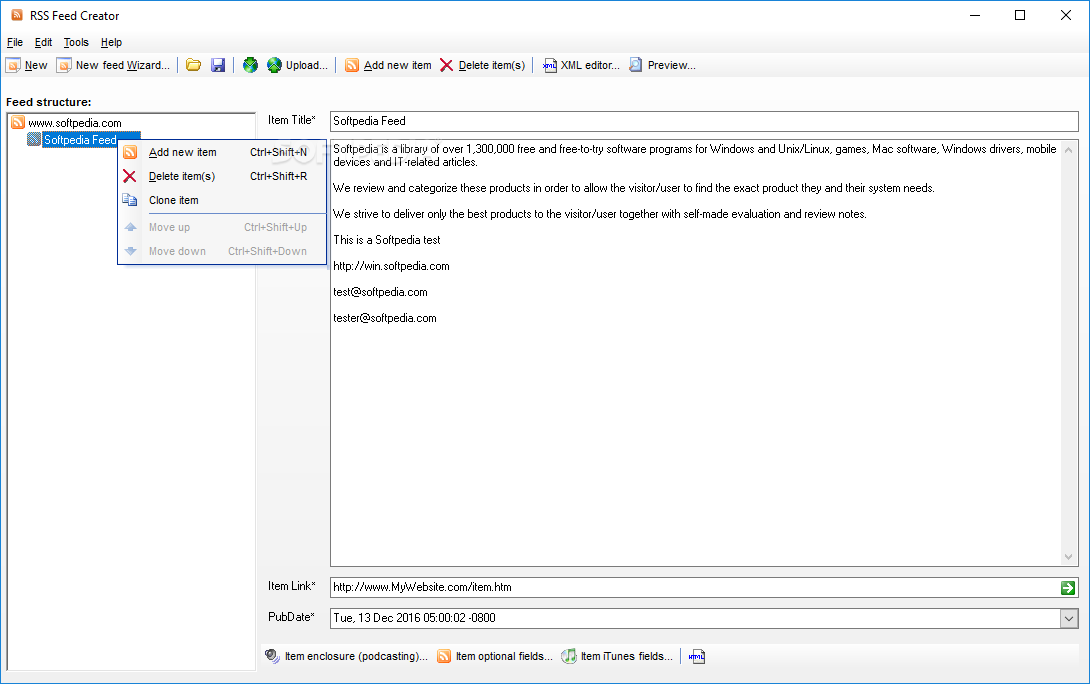
Task: Click the orange Add new item toolbar icon
Action: [x=352, y=65]
